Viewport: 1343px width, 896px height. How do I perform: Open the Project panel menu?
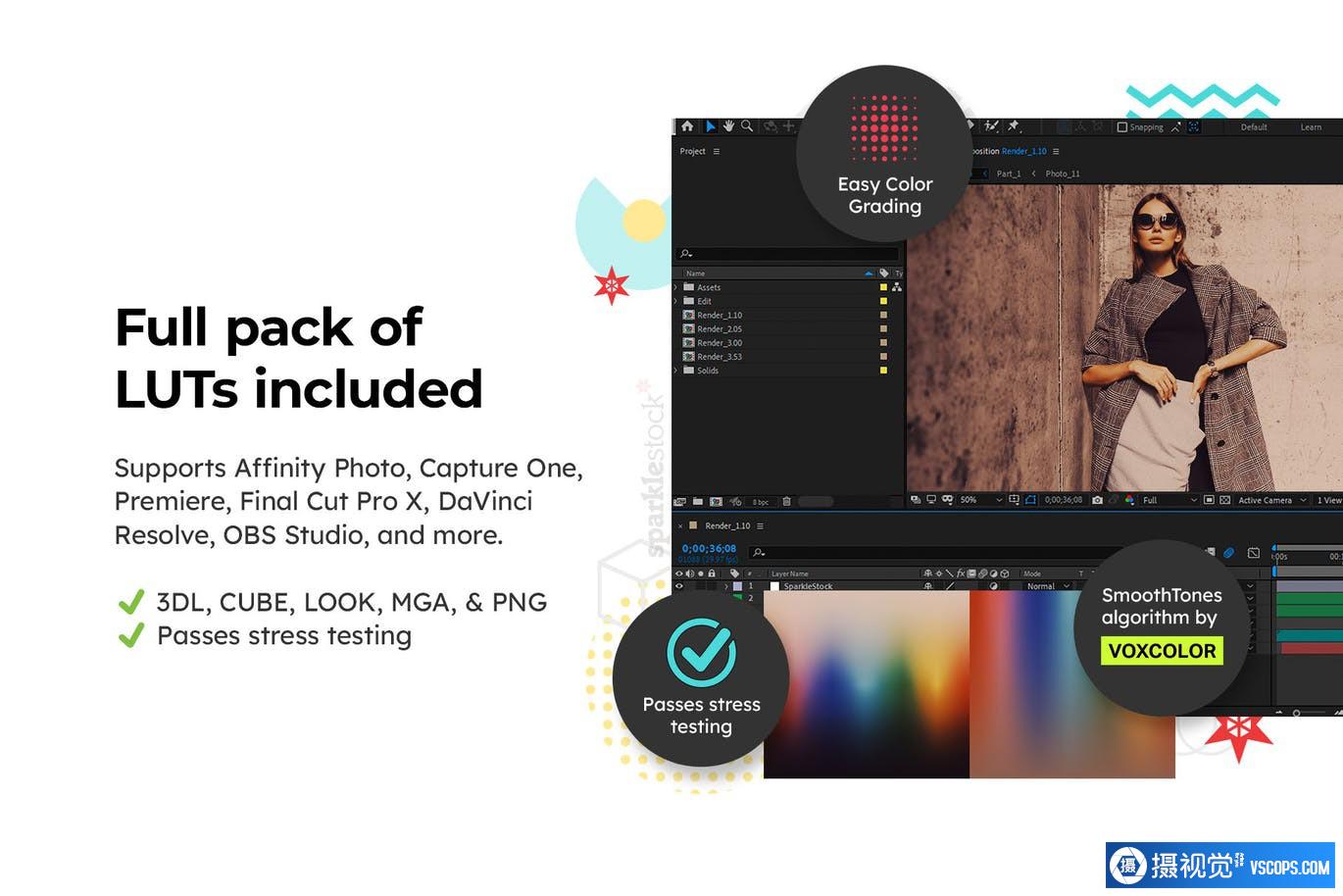point(717,152)
